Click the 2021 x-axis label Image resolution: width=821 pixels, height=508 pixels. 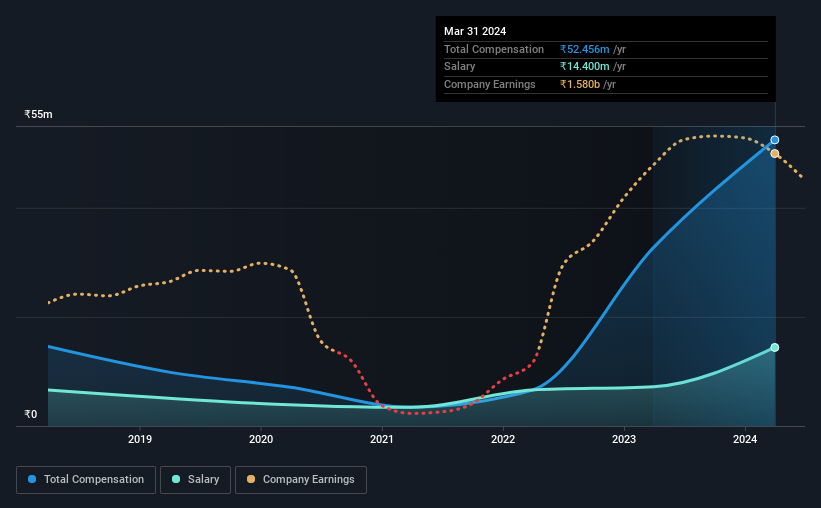click(x=382, y=439)
